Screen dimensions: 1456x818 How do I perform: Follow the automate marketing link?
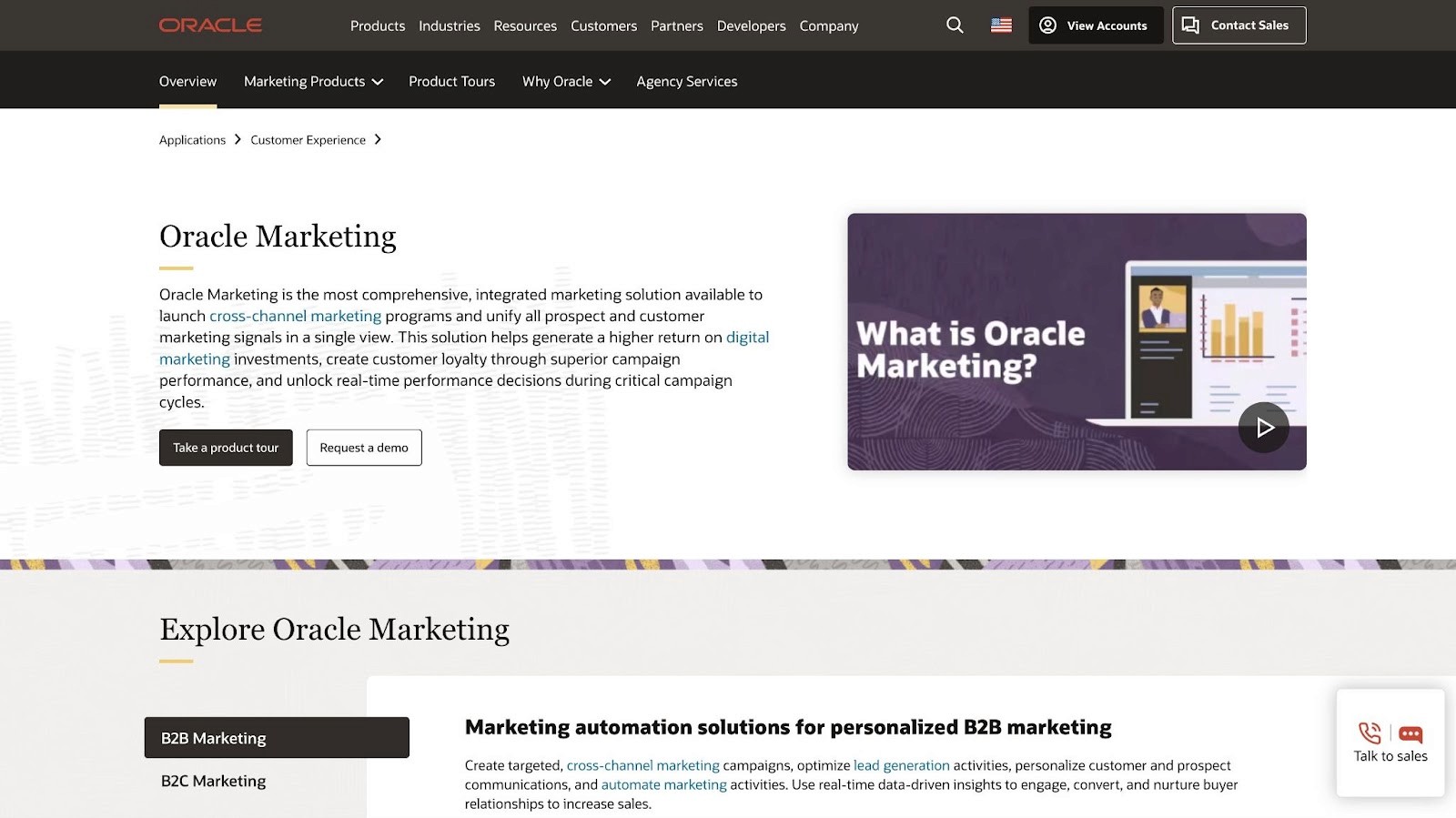tap(663, 784)
